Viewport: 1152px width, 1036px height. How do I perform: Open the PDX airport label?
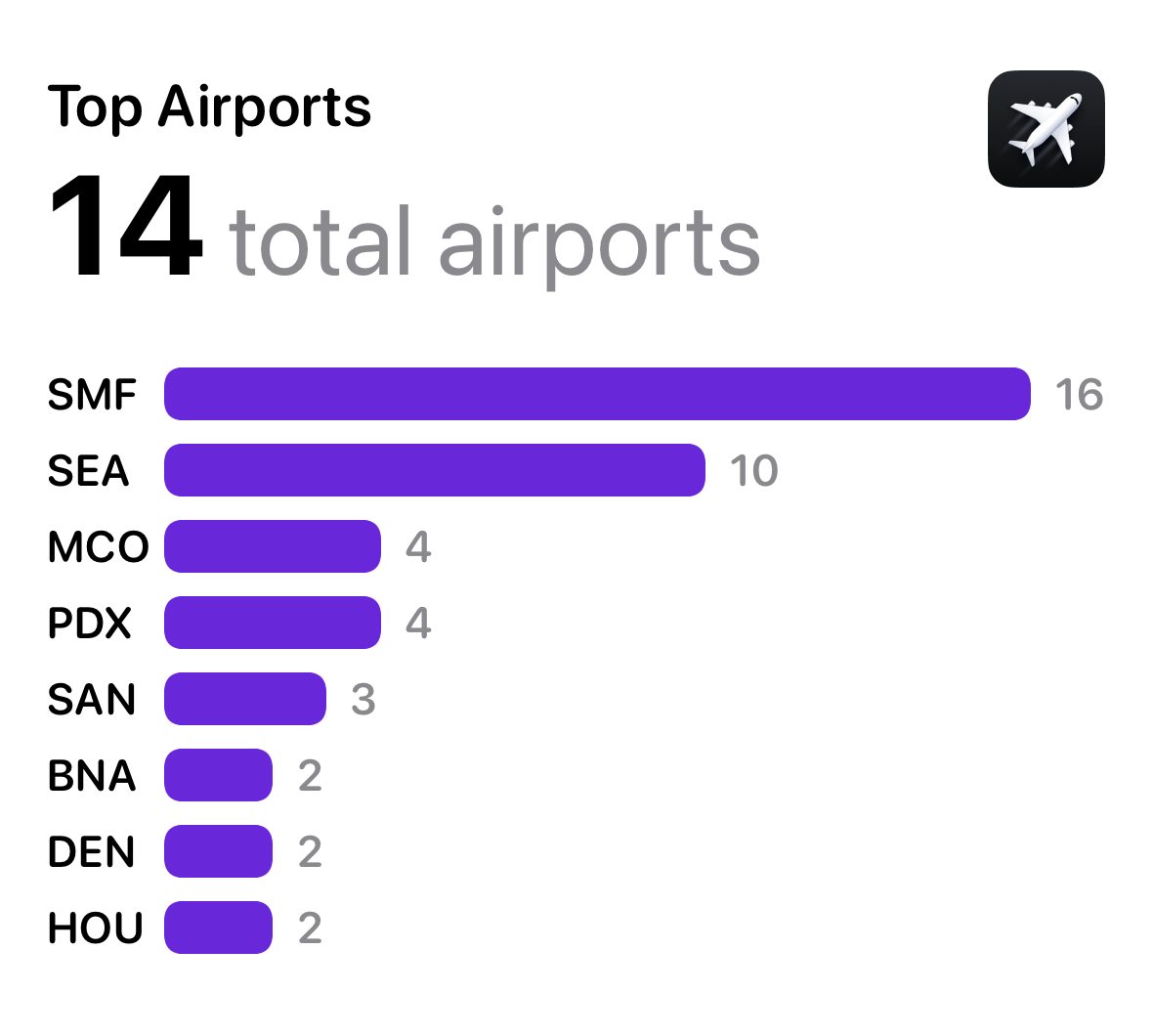pyautogui.click(x=90, y=624)
